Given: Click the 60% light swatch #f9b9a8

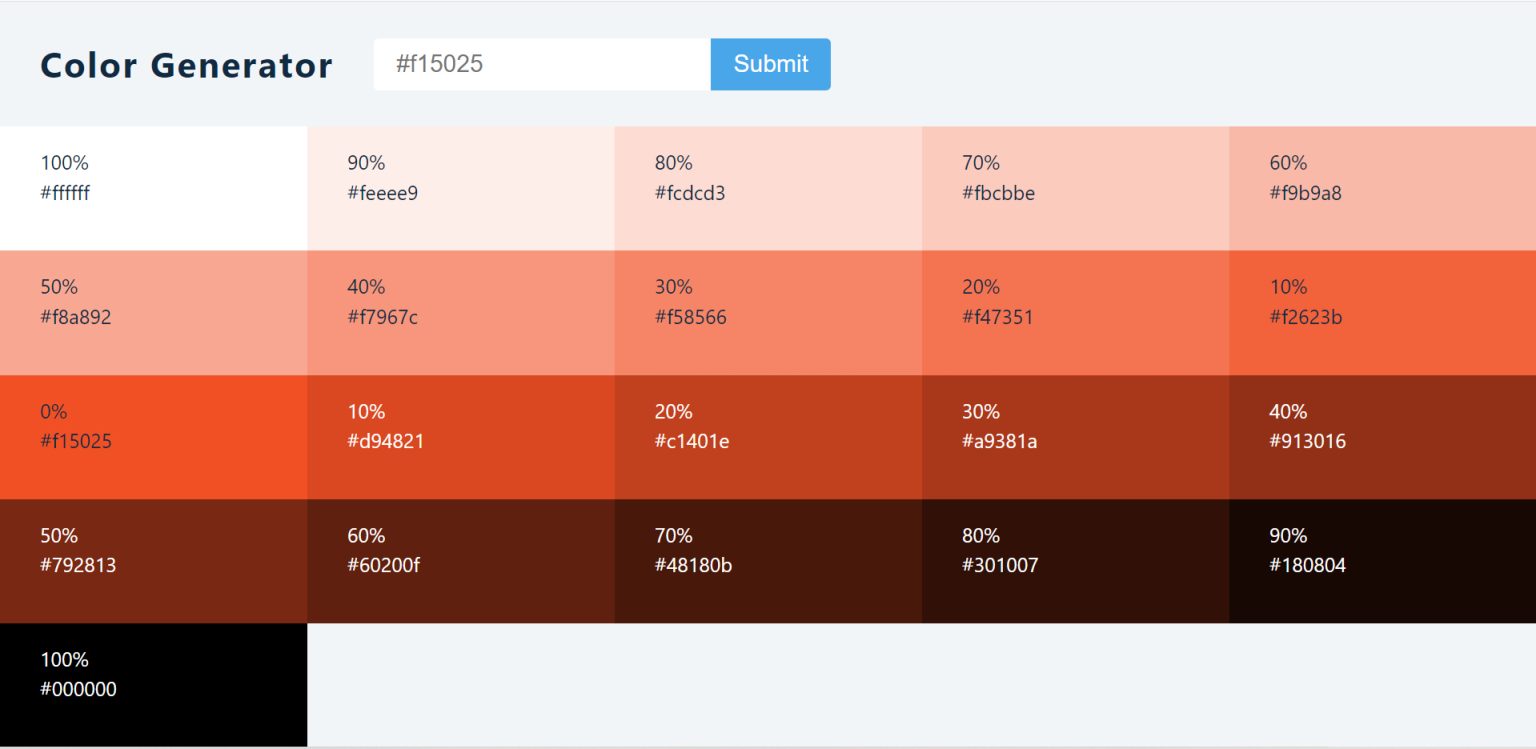Looking at the screenshot, I should click(1382, 186).
